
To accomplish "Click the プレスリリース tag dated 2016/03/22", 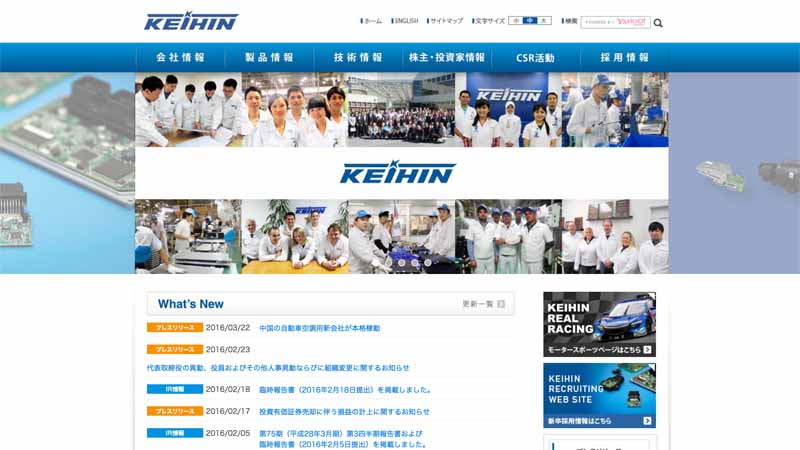I will click(175, 328).
